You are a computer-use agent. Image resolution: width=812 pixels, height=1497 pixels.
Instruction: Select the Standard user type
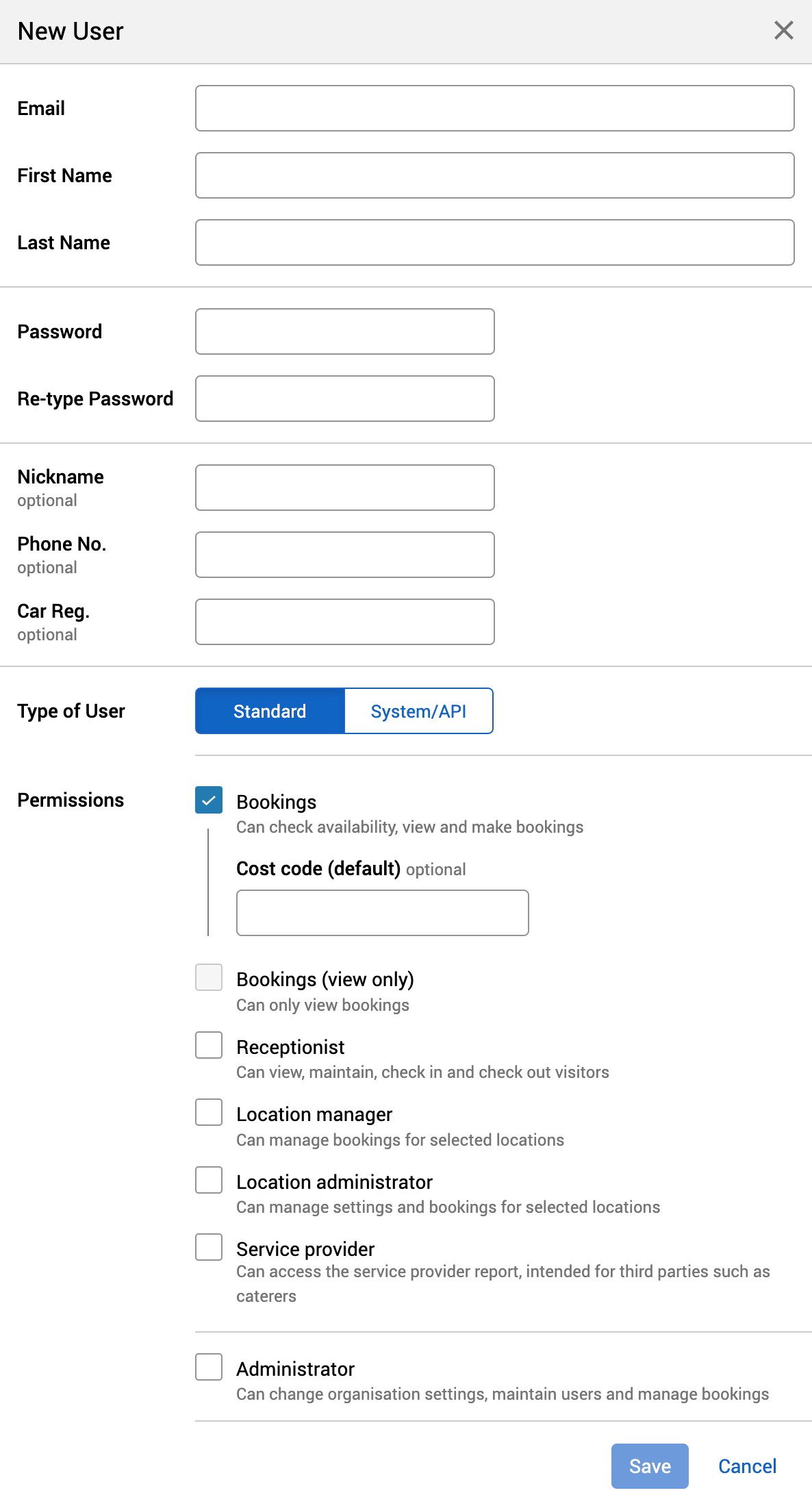click(x=269, y=711)
